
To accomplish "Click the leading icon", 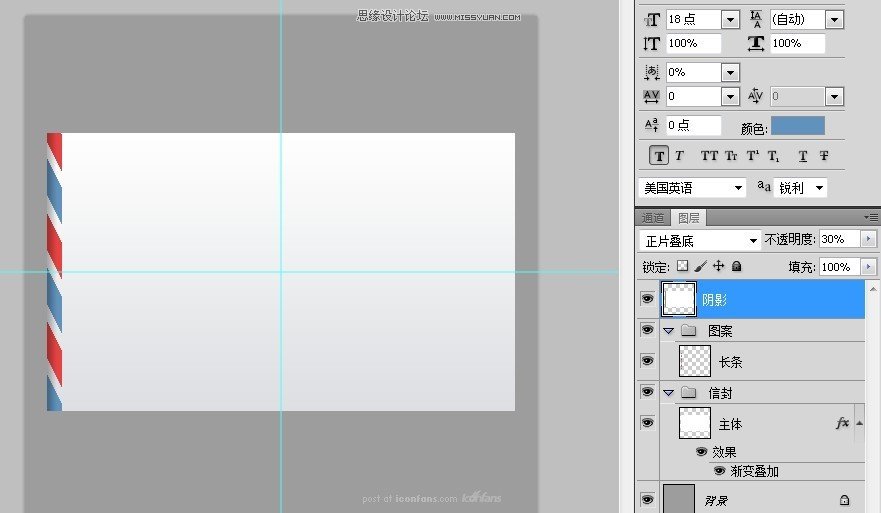I will click(x=756, y=19).
